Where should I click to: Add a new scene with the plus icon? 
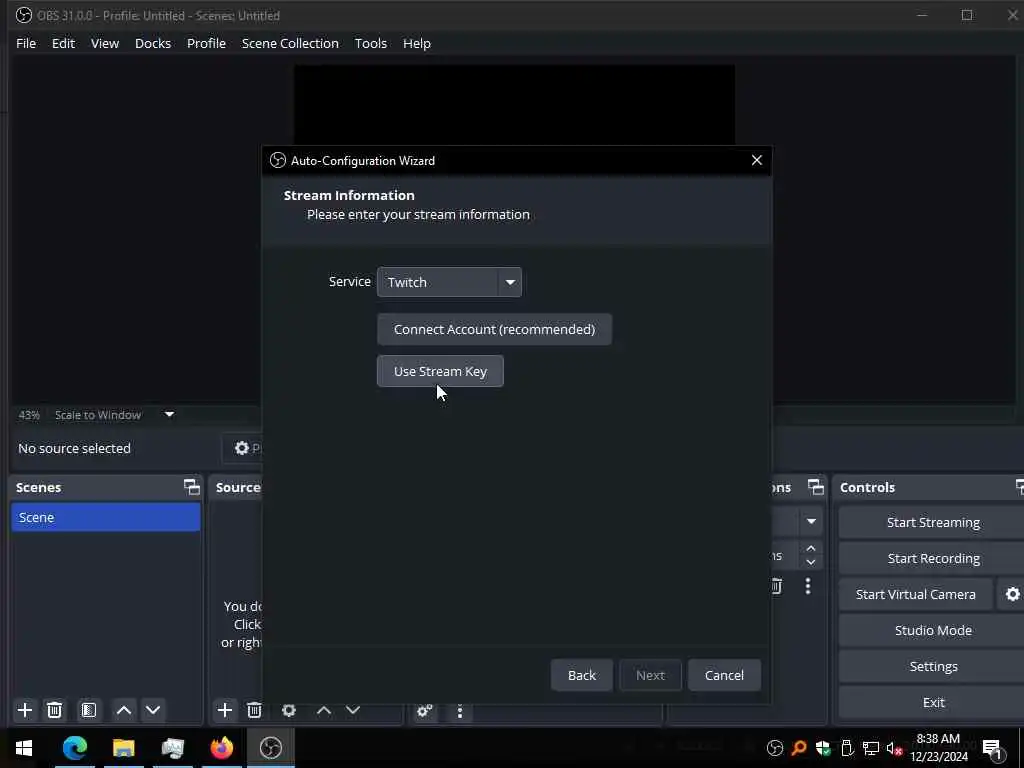click(x=25, y=710)
